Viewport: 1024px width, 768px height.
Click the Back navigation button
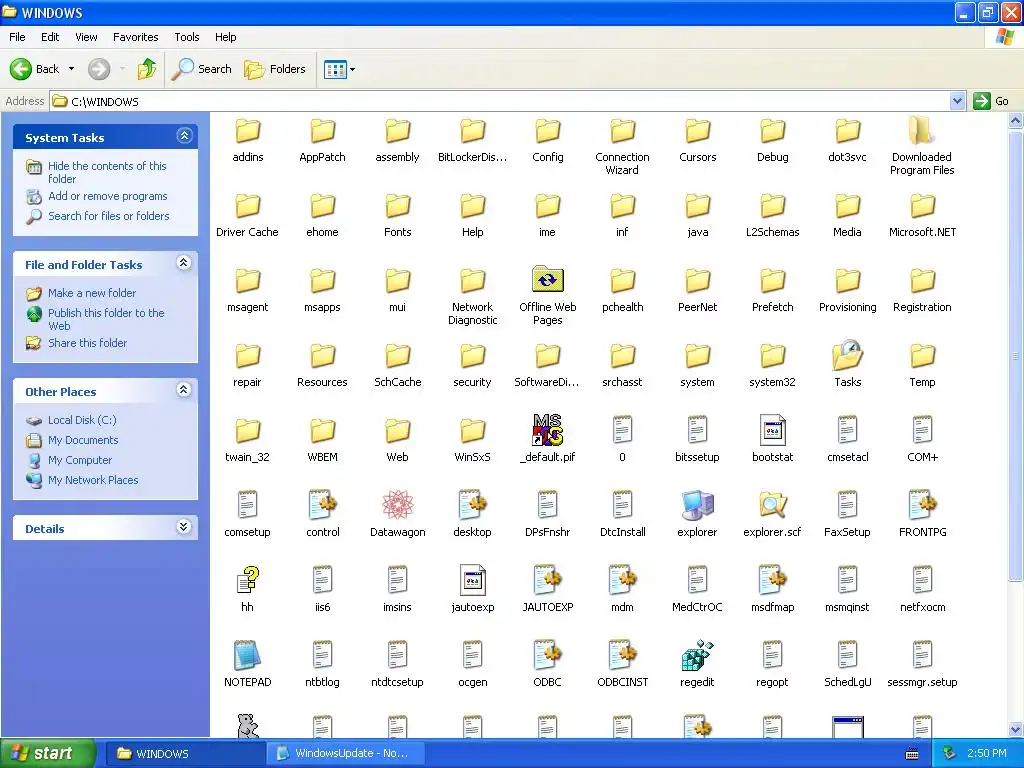35,69
